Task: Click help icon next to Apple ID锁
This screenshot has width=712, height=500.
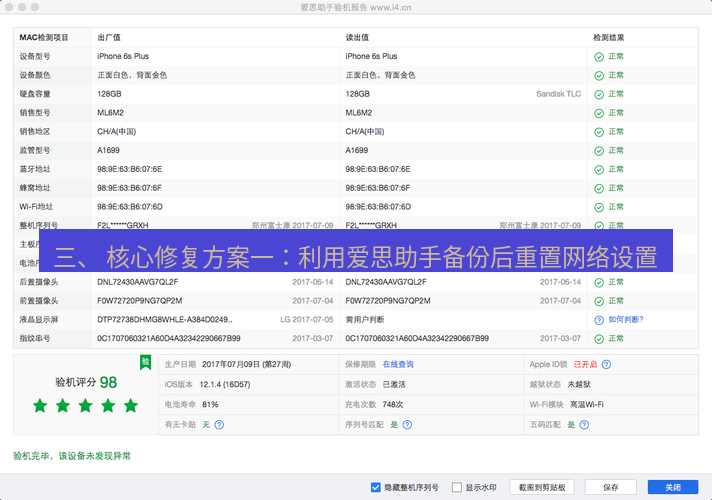Action: [x=606, y=364]
